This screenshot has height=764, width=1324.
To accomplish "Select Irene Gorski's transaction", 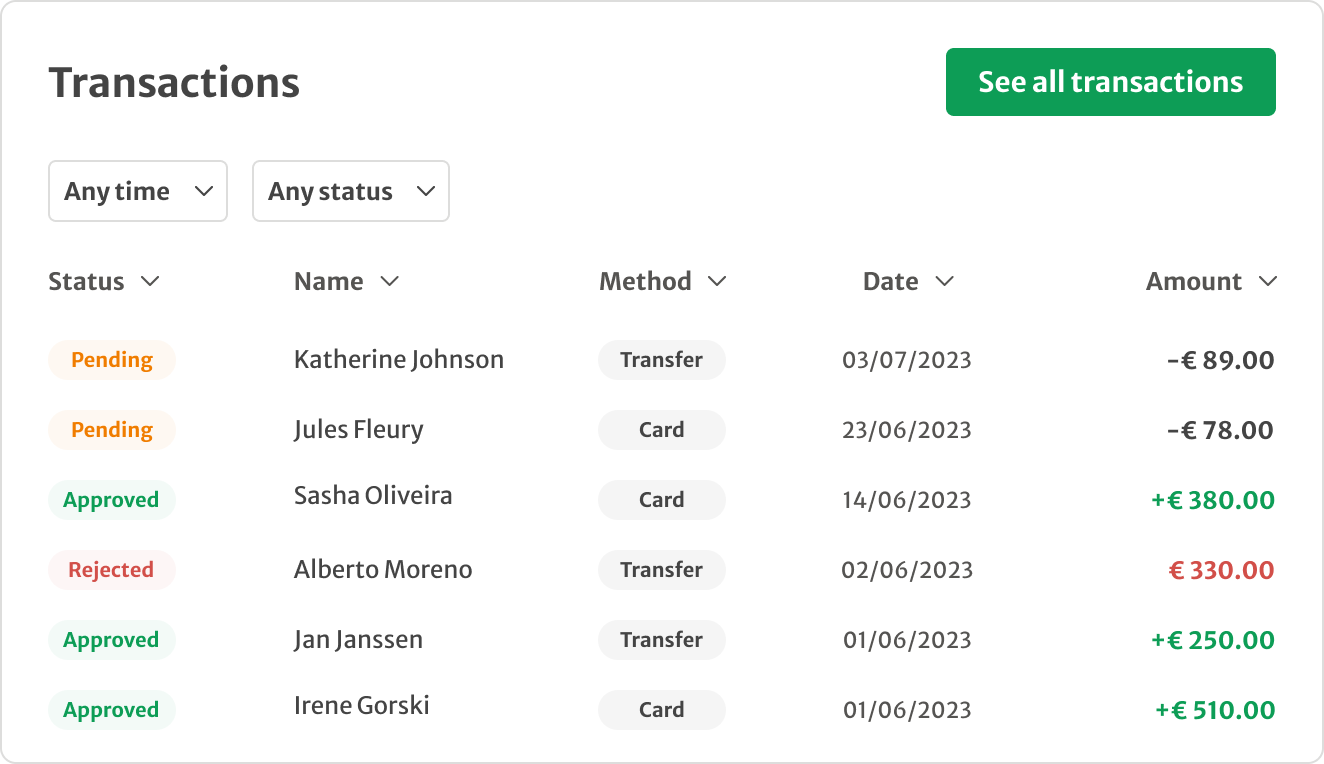I will (x=361, y=706).
